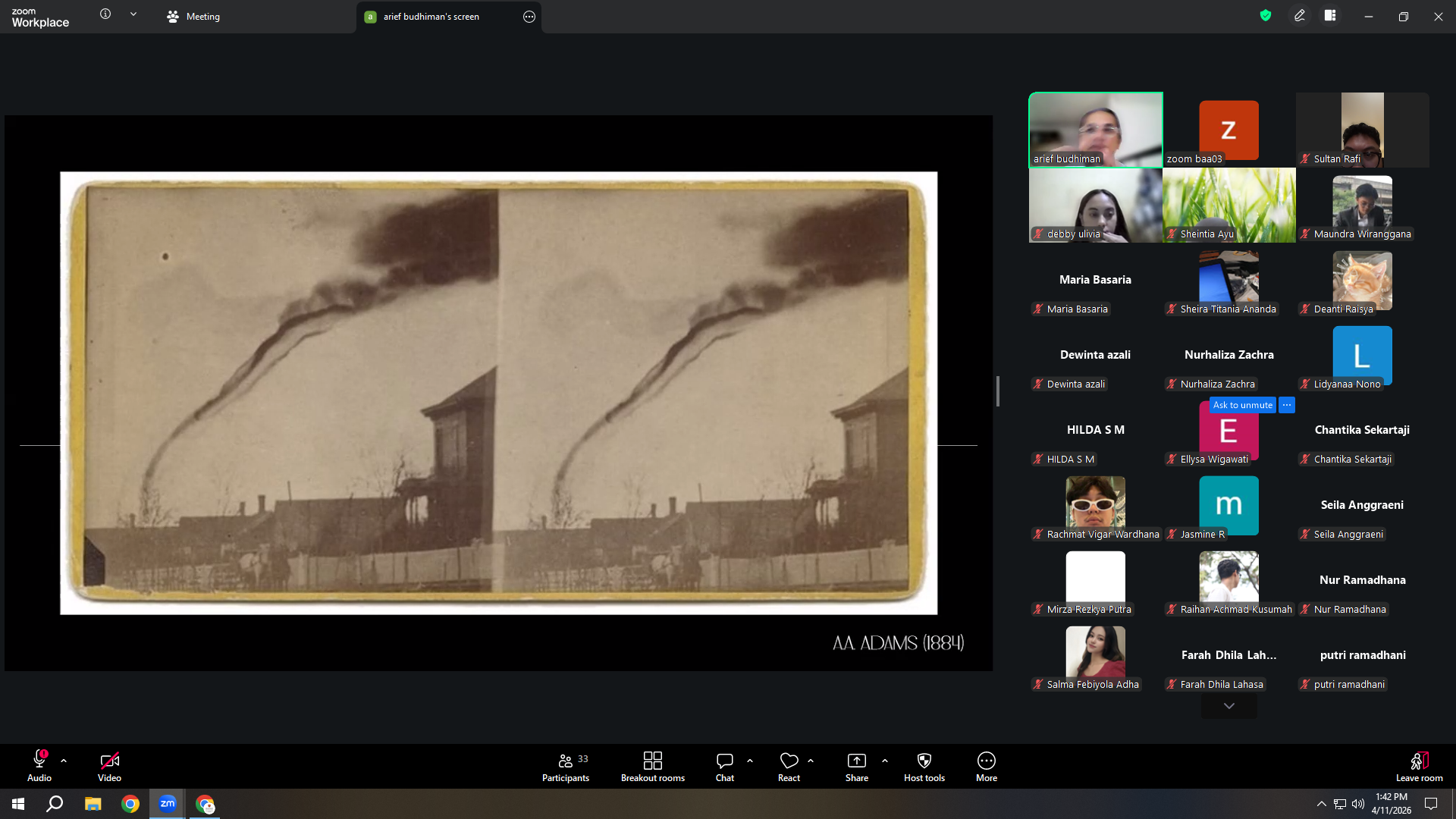
Task: Select Salma Febiyola Adha's tile
Action: pyautogui.click(x=1096, y=655)
